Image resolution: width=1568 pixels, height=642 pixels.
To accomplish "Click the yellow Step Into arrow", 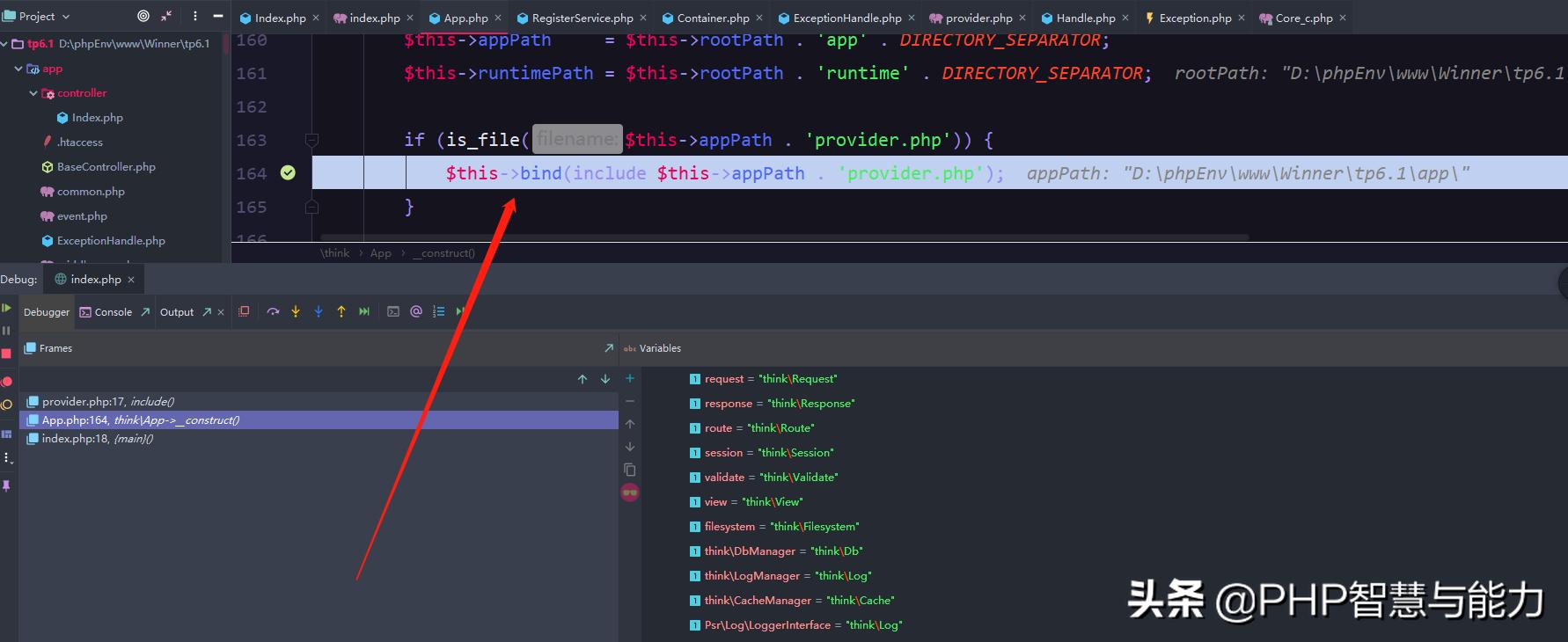I will [296, 311].
